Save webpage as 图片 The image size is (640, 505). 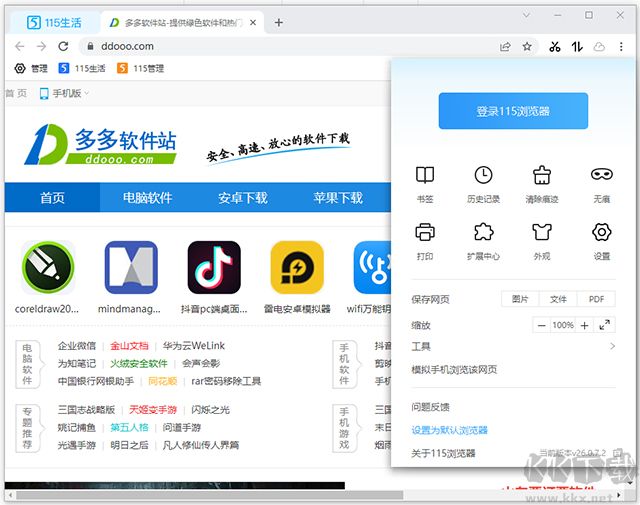click(520, 299)
